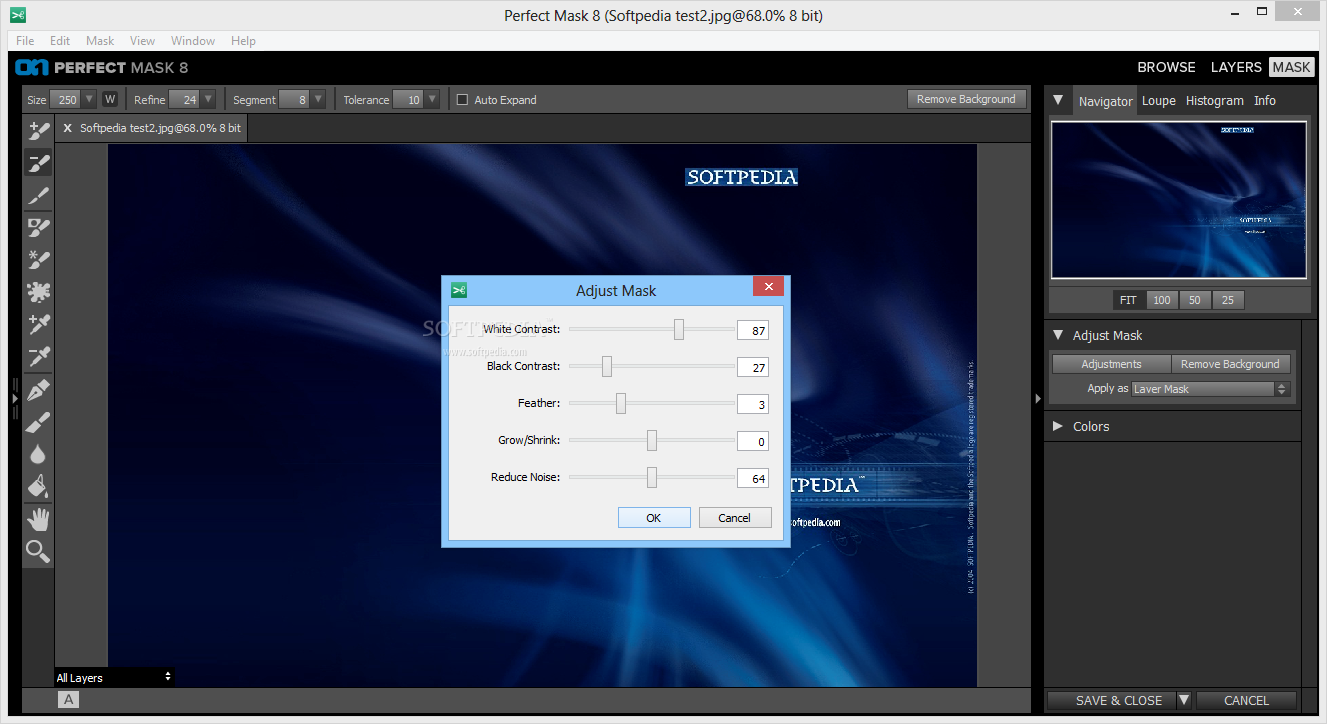The width and height of the screenshot is (1327, 724).
Task: Close the Softpedia test2.jpg document tab
Action: click(x=68, y=128)
